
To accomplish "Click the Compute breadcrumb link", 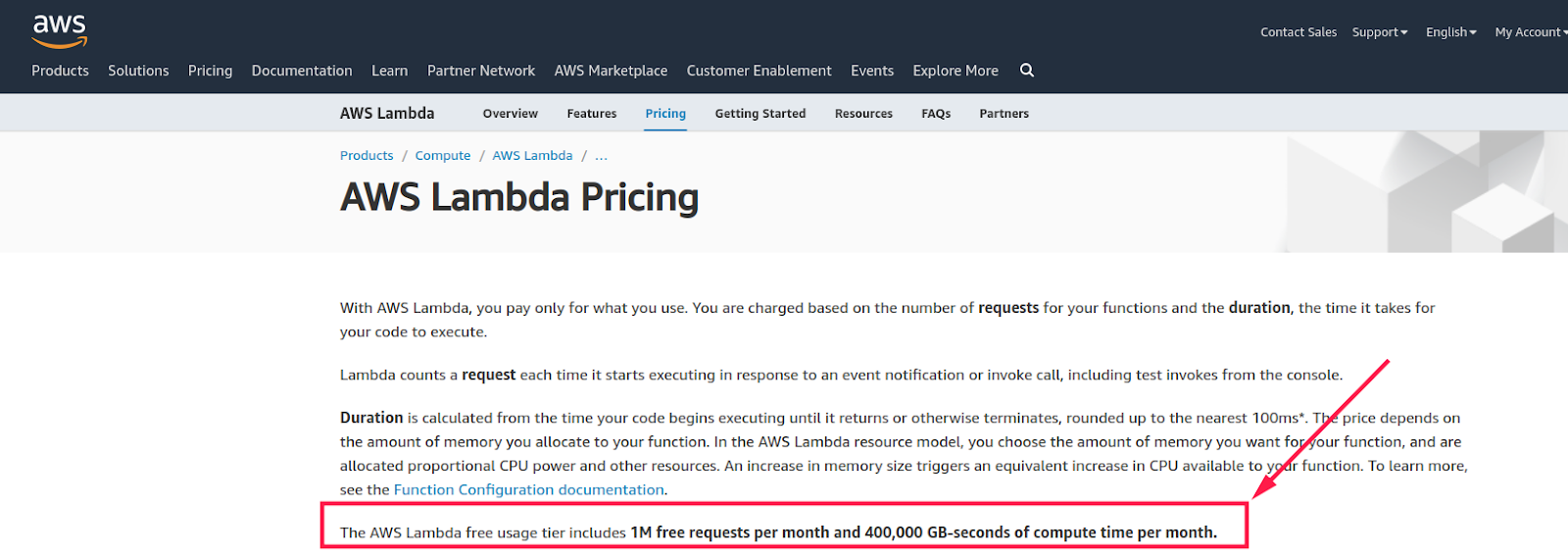I will pyautogui.click(x=443, y=156).
